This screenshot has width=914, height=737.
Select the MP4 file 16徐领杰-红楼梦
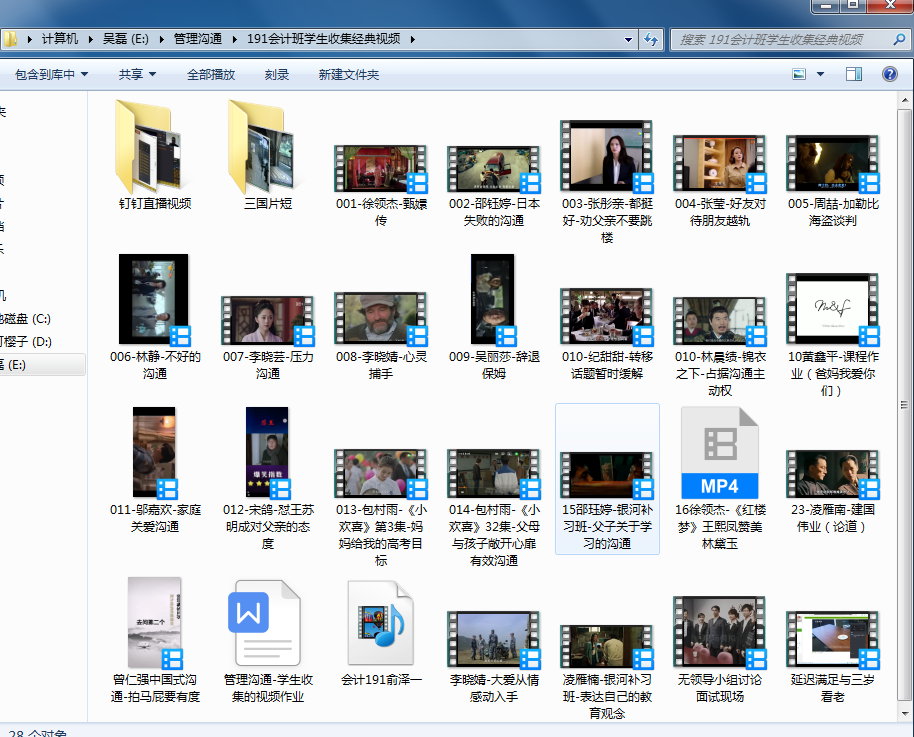tap(719, 453)
